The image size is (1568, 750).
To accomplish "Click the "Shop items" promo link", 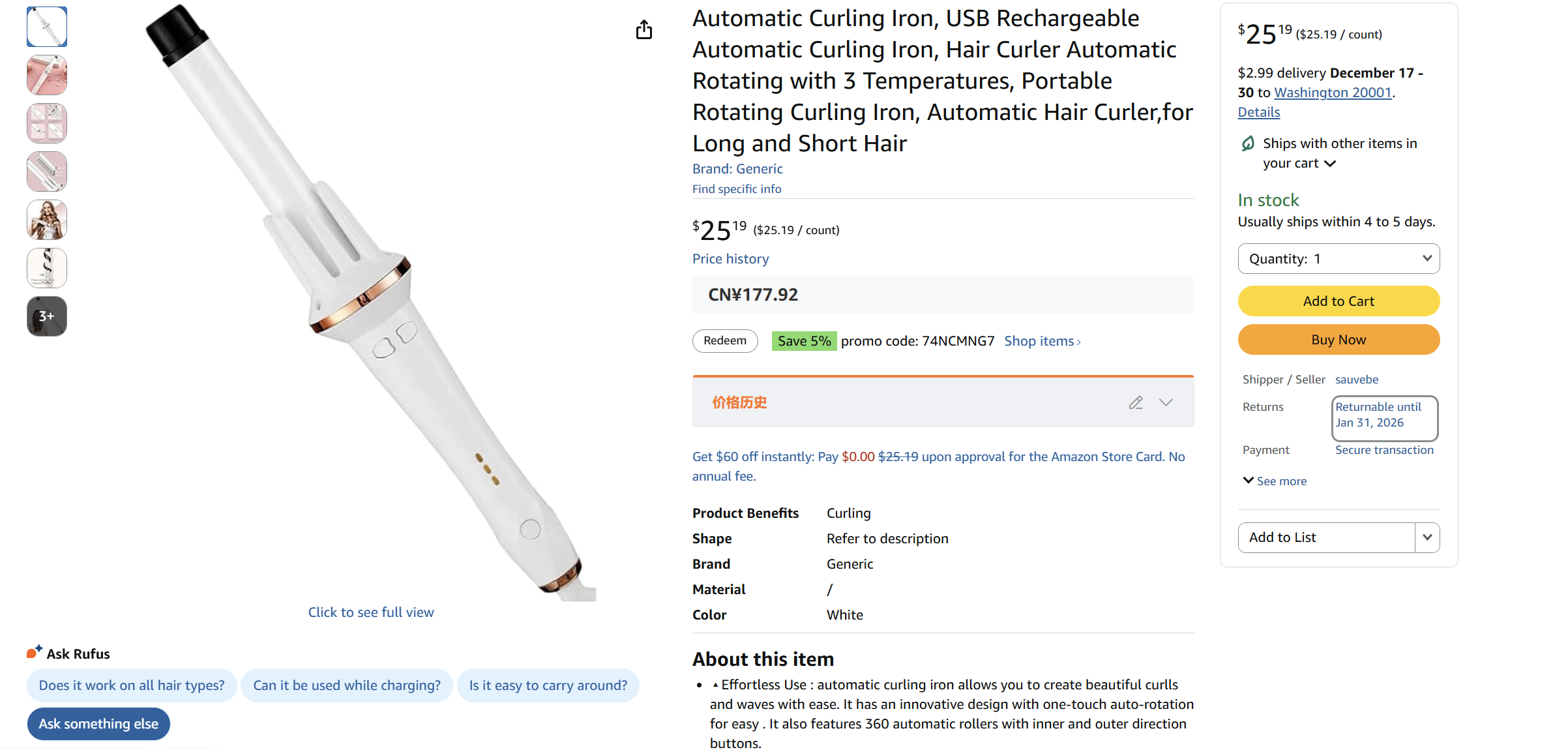I will pyautogui.click(x=1041, y=340).
